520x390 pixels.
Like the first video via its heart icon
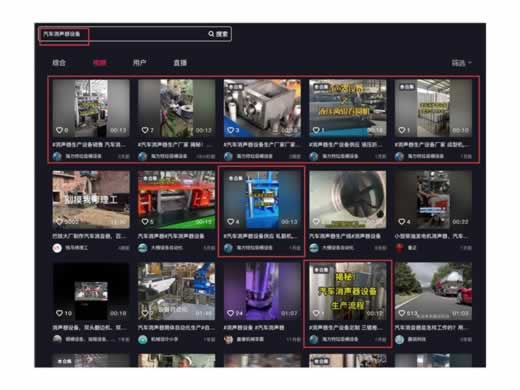[x=59, y=130]
